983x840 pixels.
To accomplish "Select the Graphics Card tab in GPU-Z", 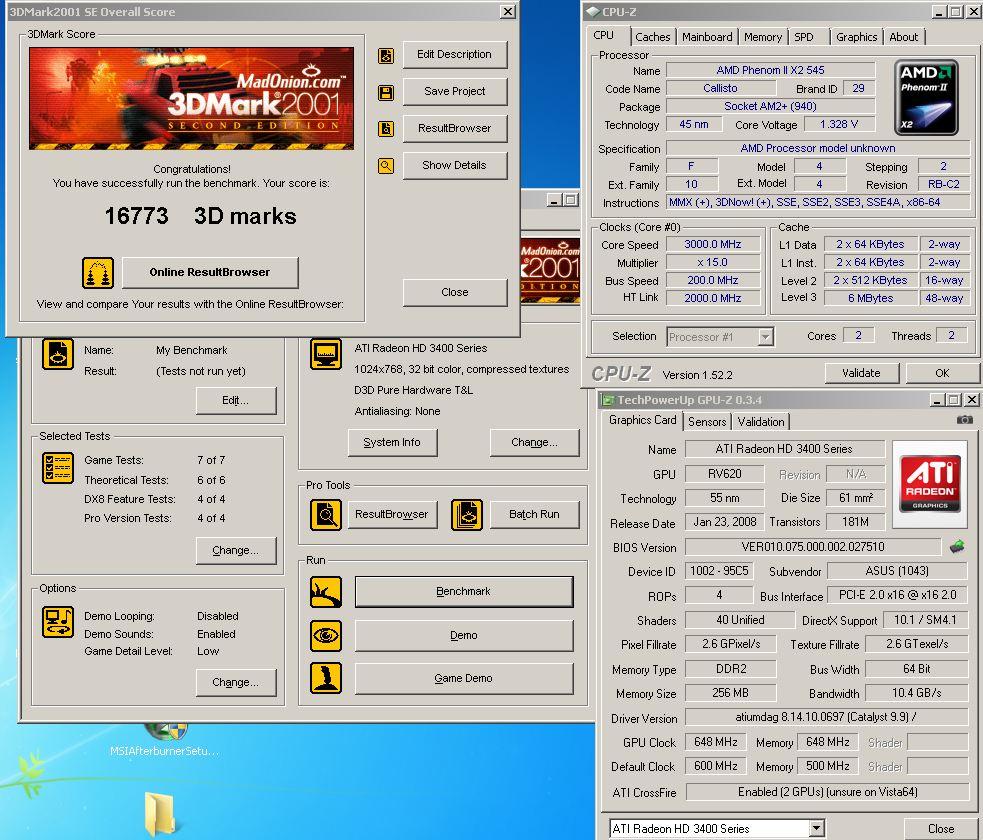I will pos(643,420).
